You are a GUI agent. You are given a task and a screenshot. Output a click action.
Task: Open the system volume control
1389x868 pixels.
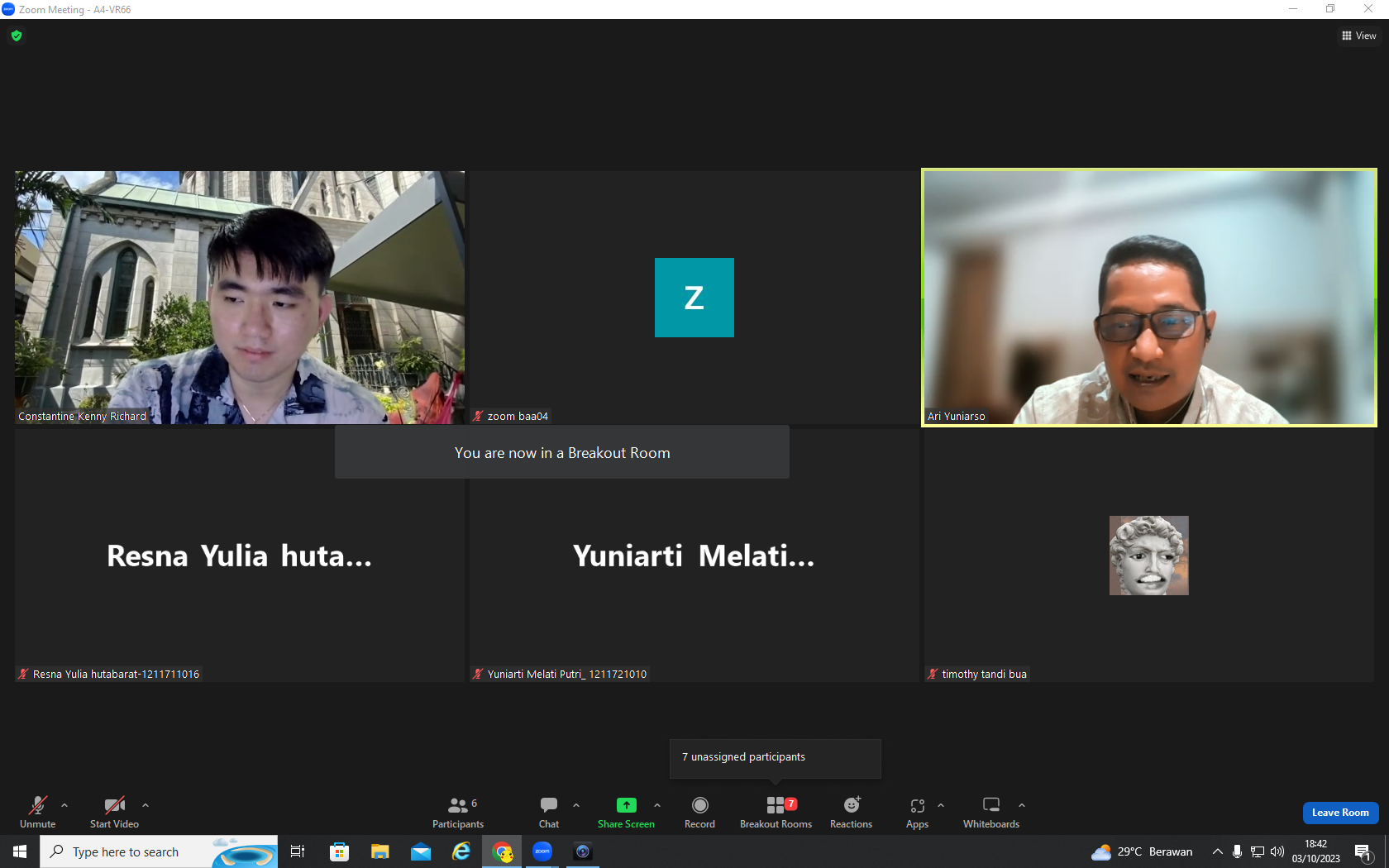pyautogui.click(x=1277, y=851)
